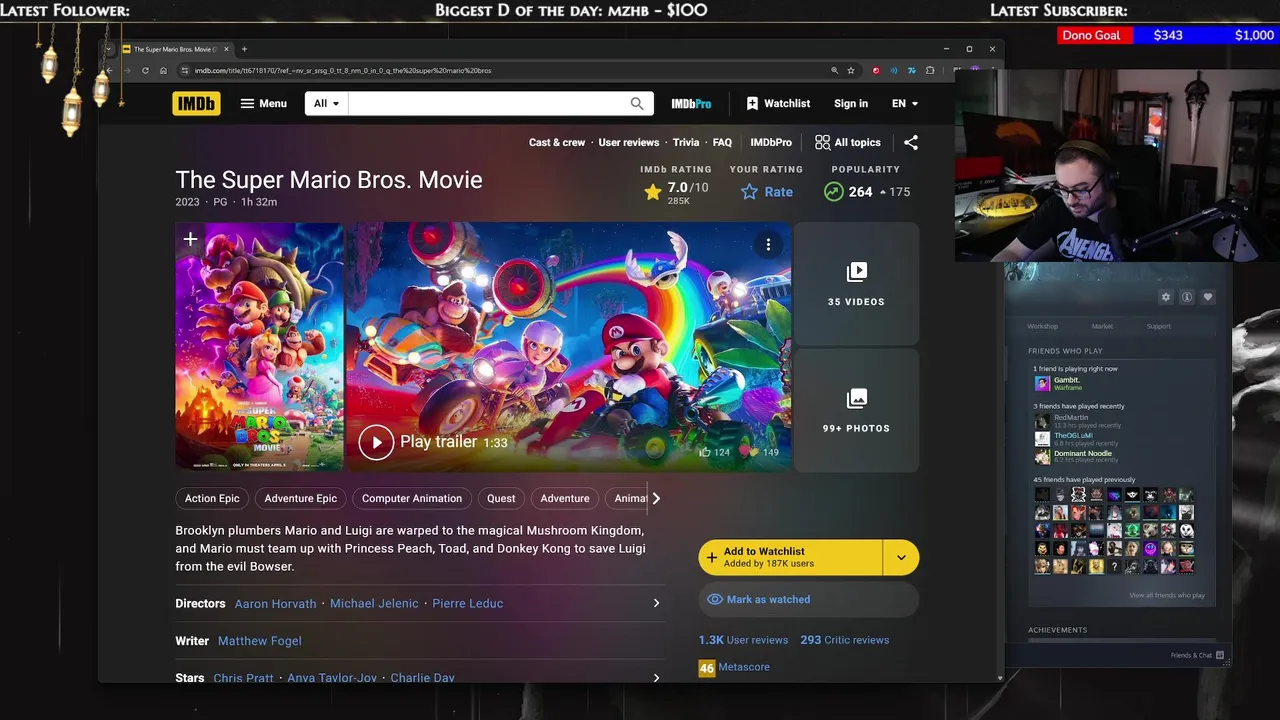Open the tab search dropdown arrow

(x=108, y=49)
